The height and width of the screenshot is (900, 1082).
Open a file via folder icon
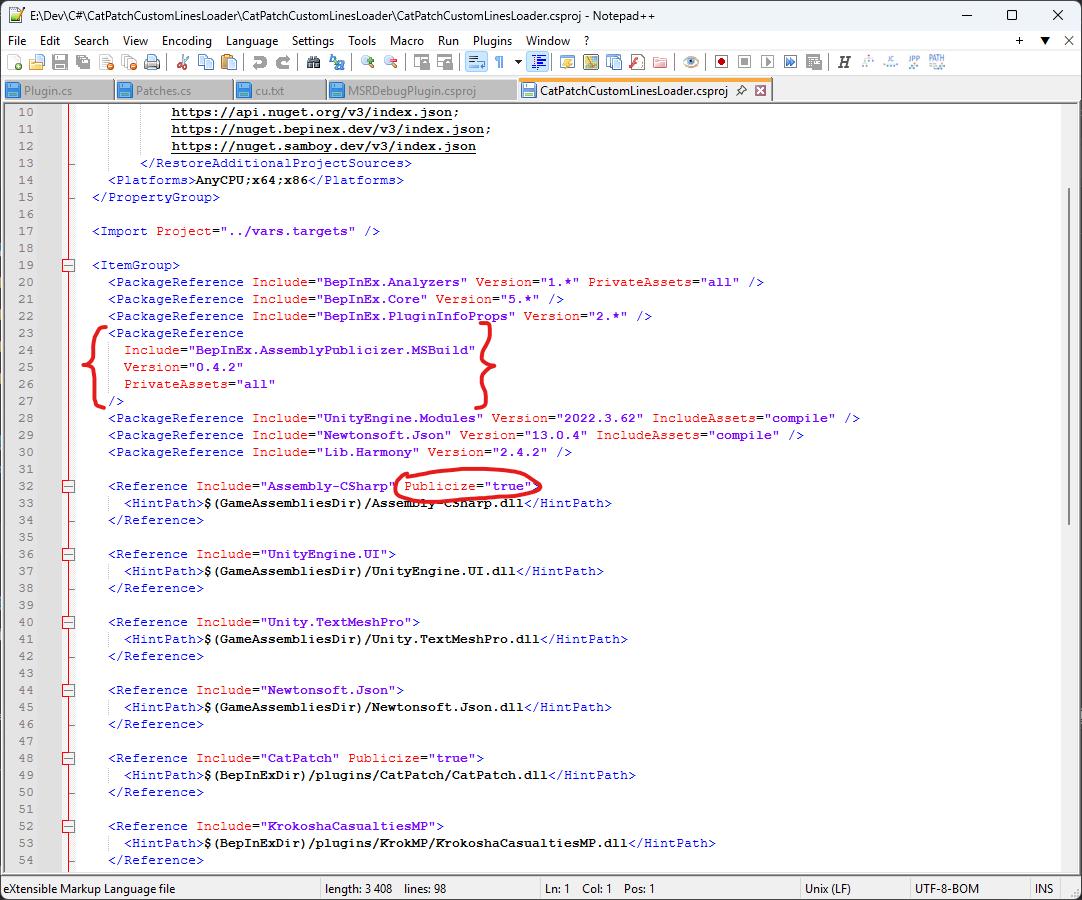click(37, 62)
